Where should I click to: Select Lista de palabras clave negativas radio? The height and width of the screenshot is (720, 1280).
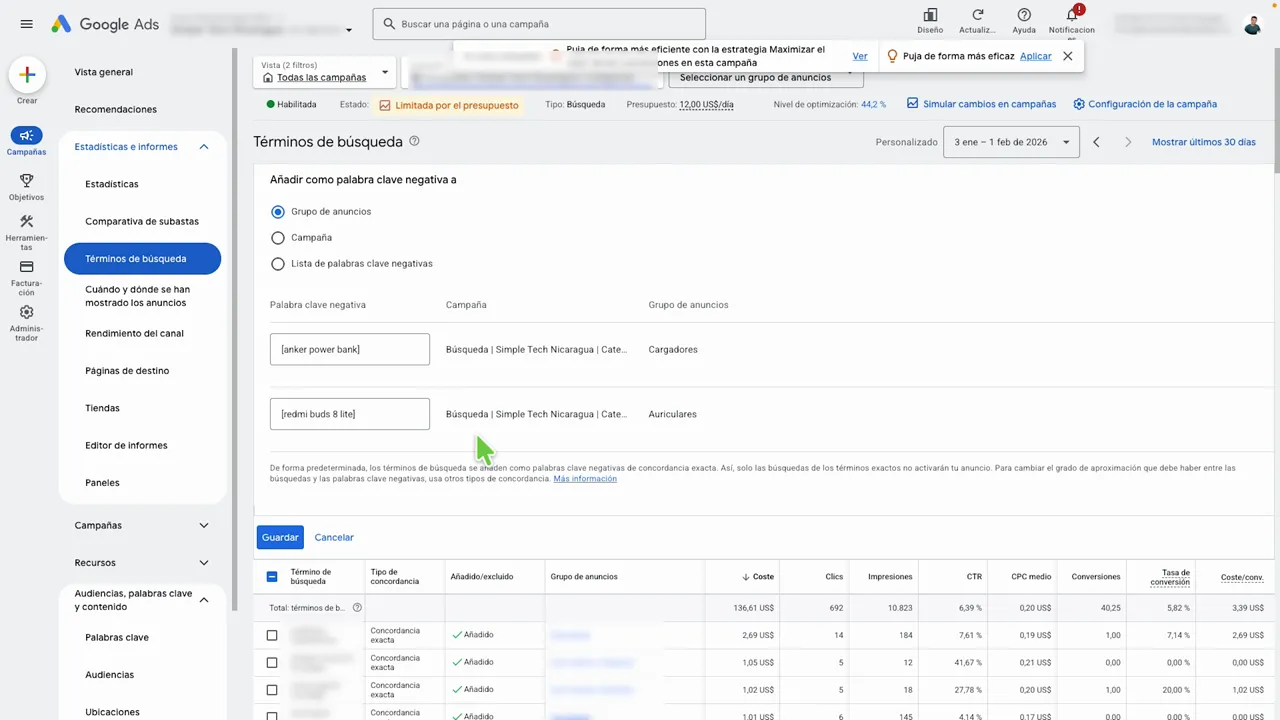pyautogui.click(x=278, y=264)
